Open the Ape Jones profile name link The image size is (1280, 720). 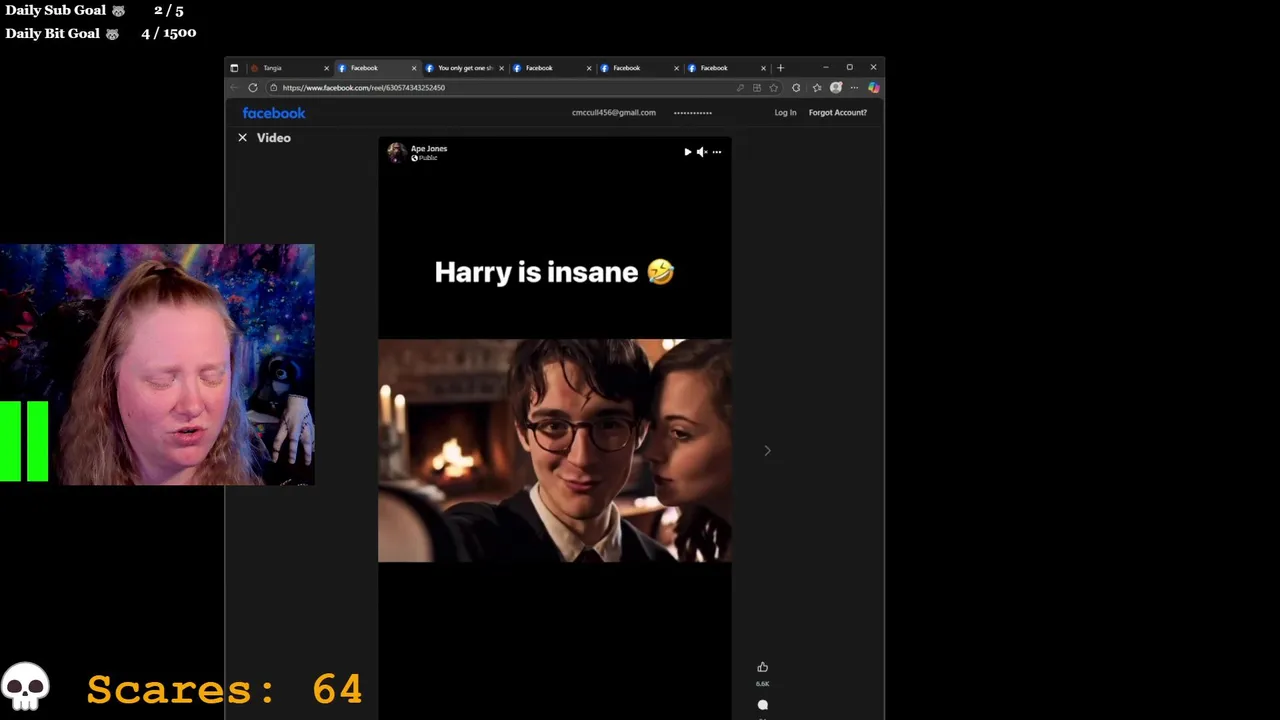(429, 149)
